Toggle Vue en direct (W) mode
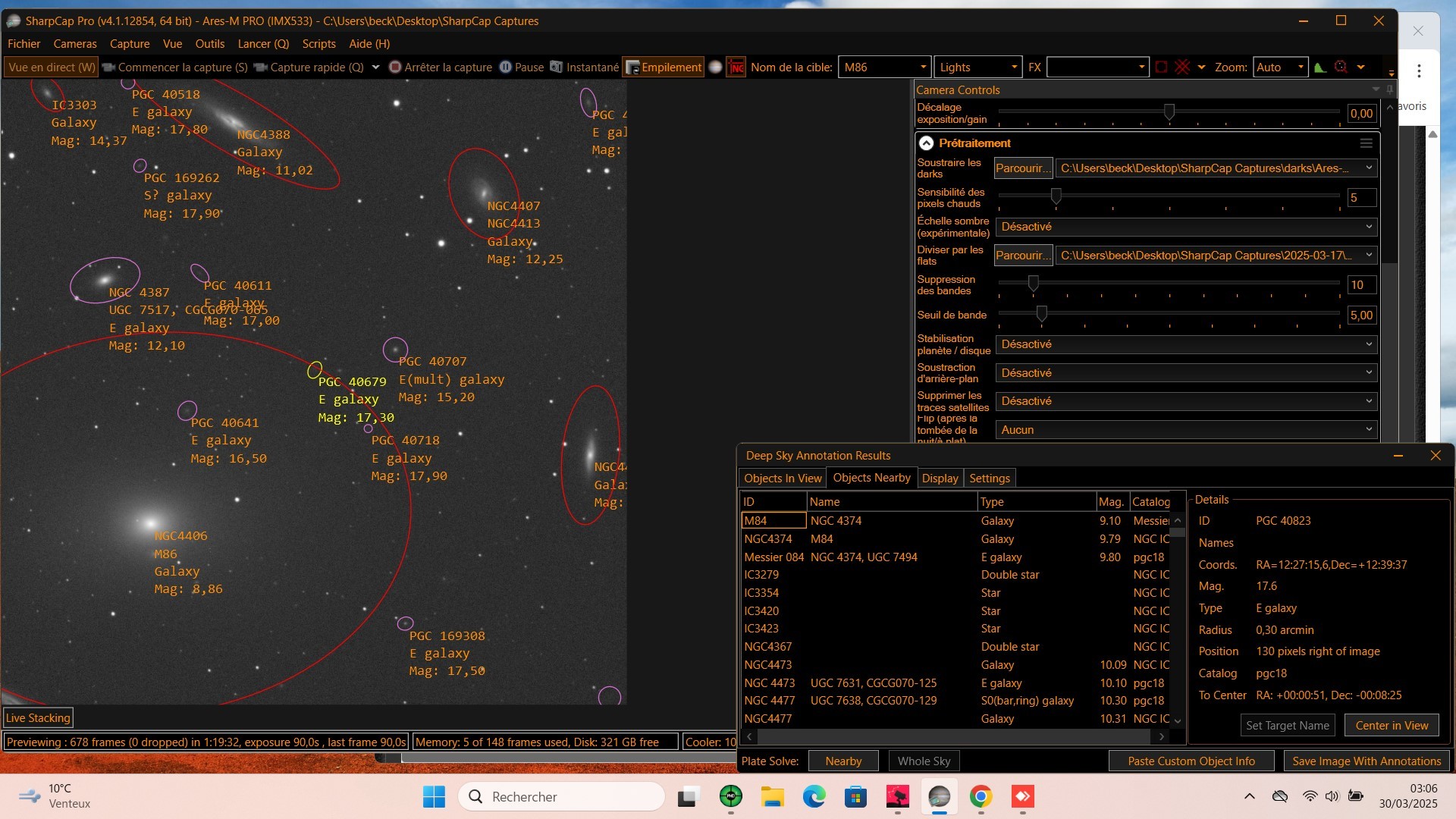1456x819 pixels. [52, 67]
